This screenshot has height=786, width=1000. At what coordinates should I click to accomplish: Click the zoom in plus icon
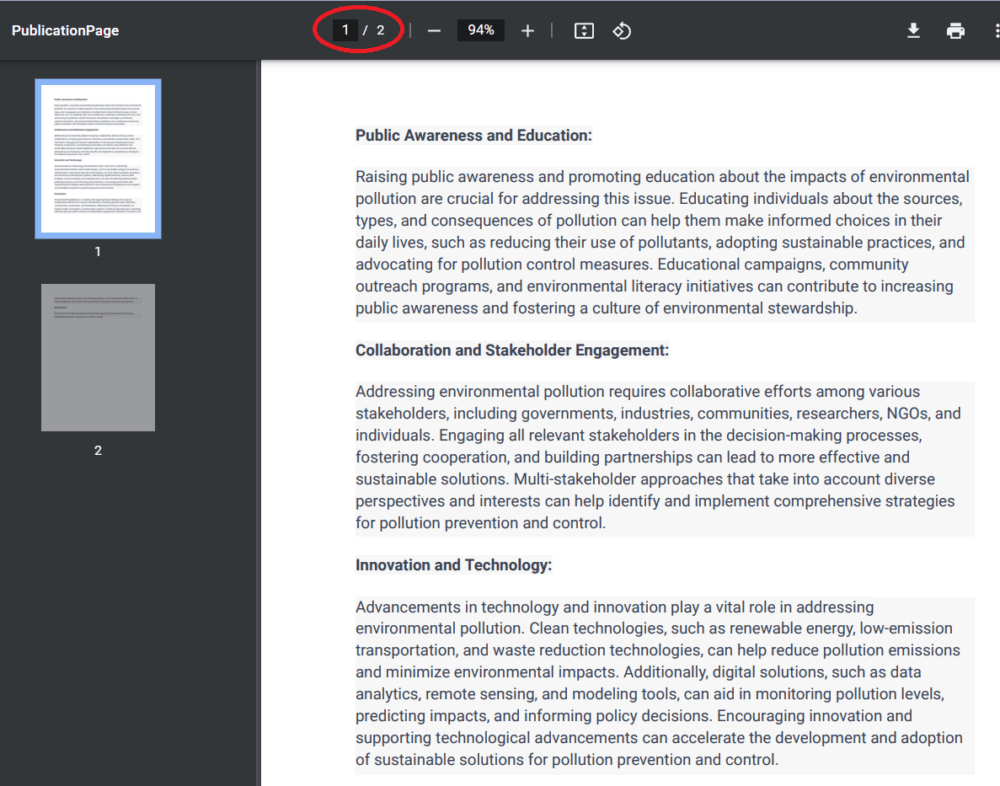[528, 31]
